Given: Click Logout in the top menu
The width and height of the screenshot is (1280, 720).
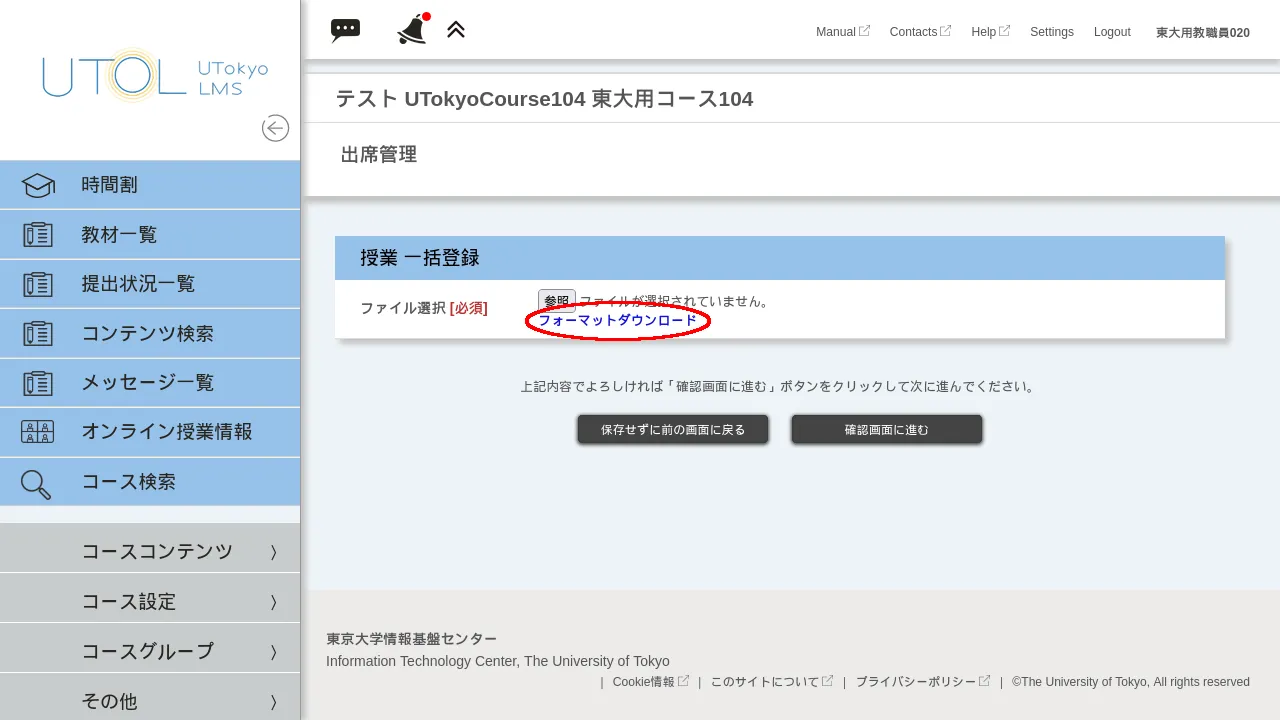Looking at the screenshot, I should pos(1112,31).
